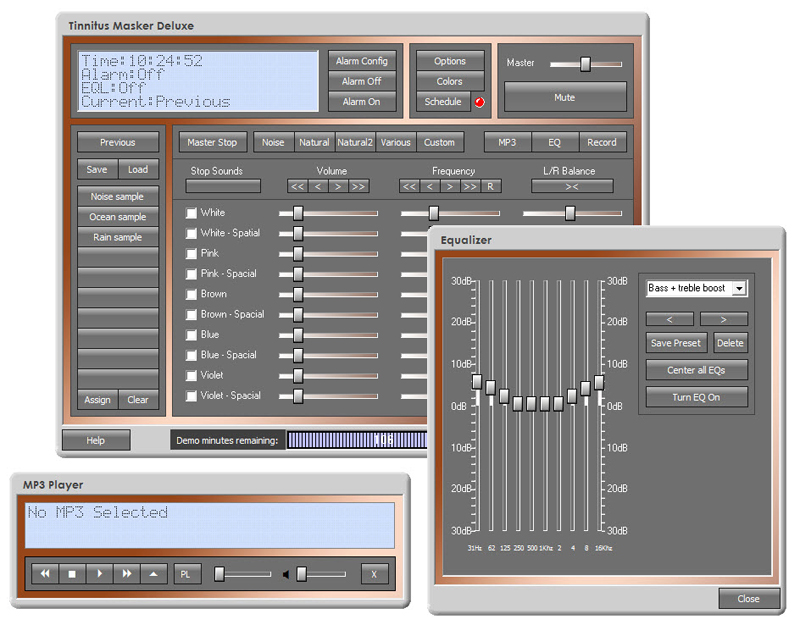This screenshot has width=800, height=625.
Task: Switch to the Various tab
Action: click(x=395, y=142)
